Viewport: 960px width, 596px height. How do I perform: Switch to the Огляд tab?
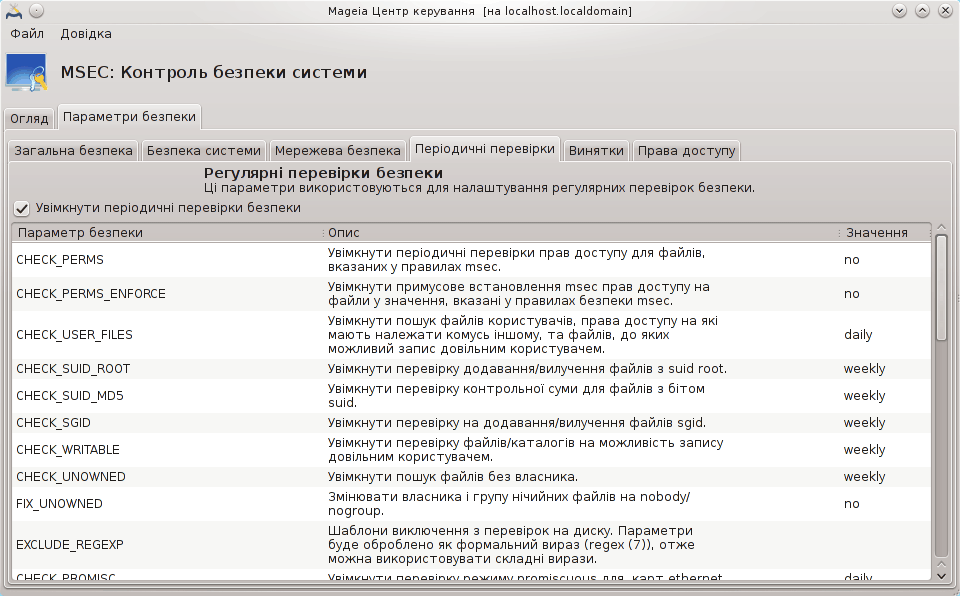(29, 118)
